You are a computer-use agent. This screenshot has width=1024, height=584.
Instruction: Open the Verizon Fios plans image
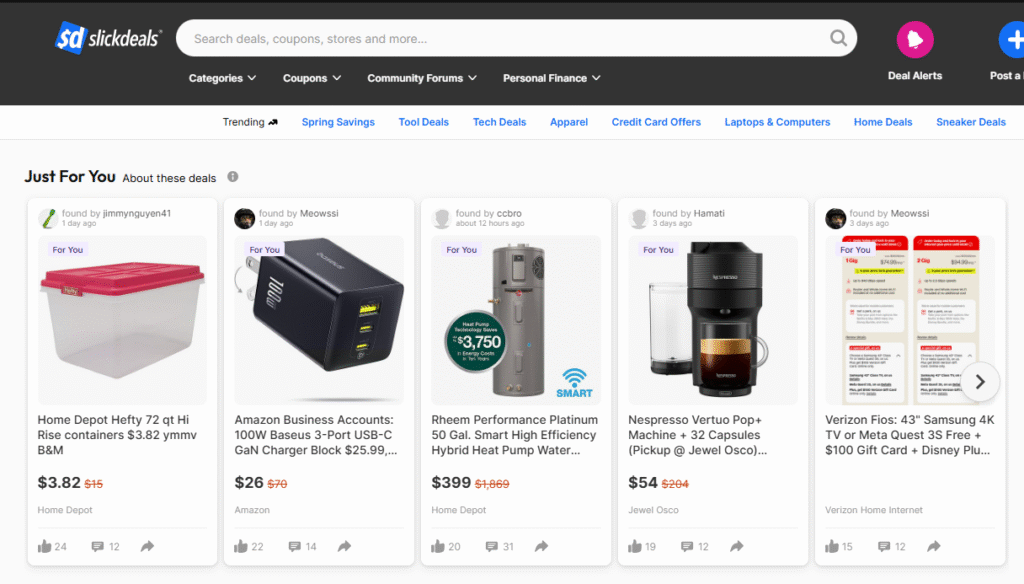tap(910, 320)
